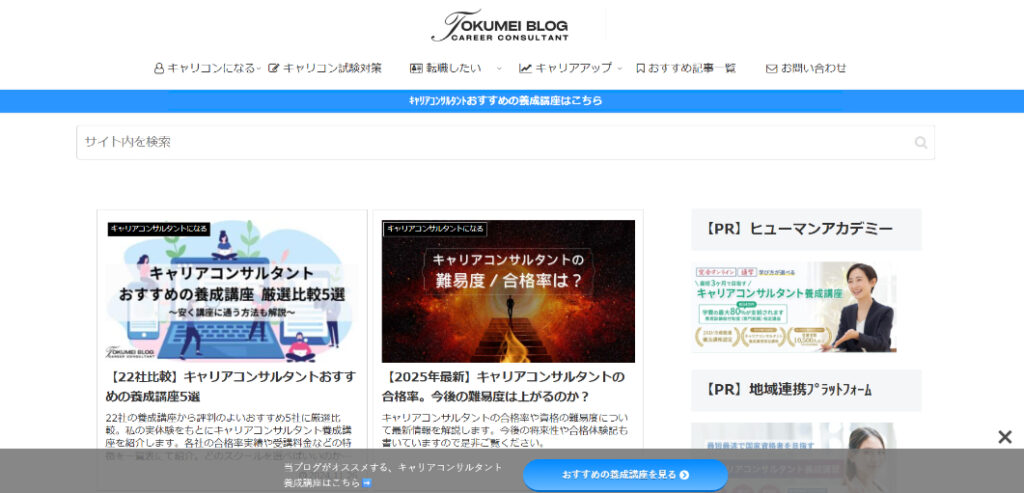Close the bottom banner with X
Image resolution: width=1024 pixels, height=493 pixels.
pyautogui.click(x=1004, y=437)
